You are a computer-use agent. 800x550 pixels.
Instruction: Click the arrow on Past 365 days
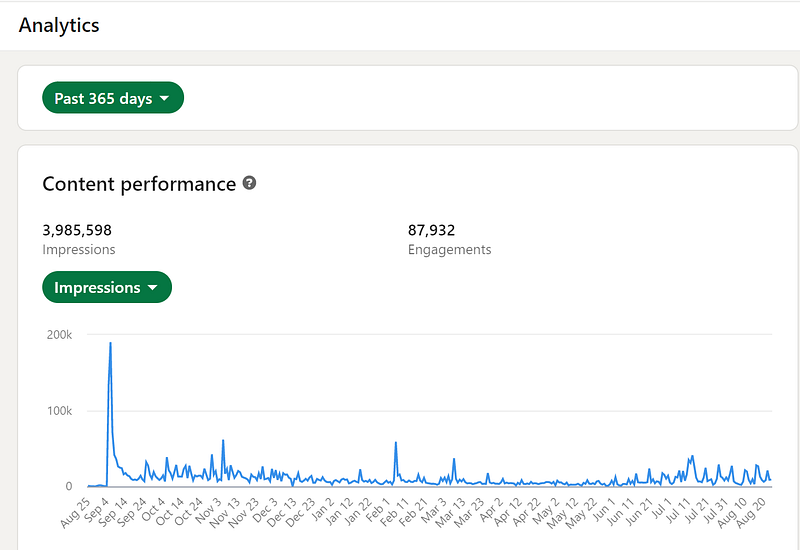click(x=165, y=99)
